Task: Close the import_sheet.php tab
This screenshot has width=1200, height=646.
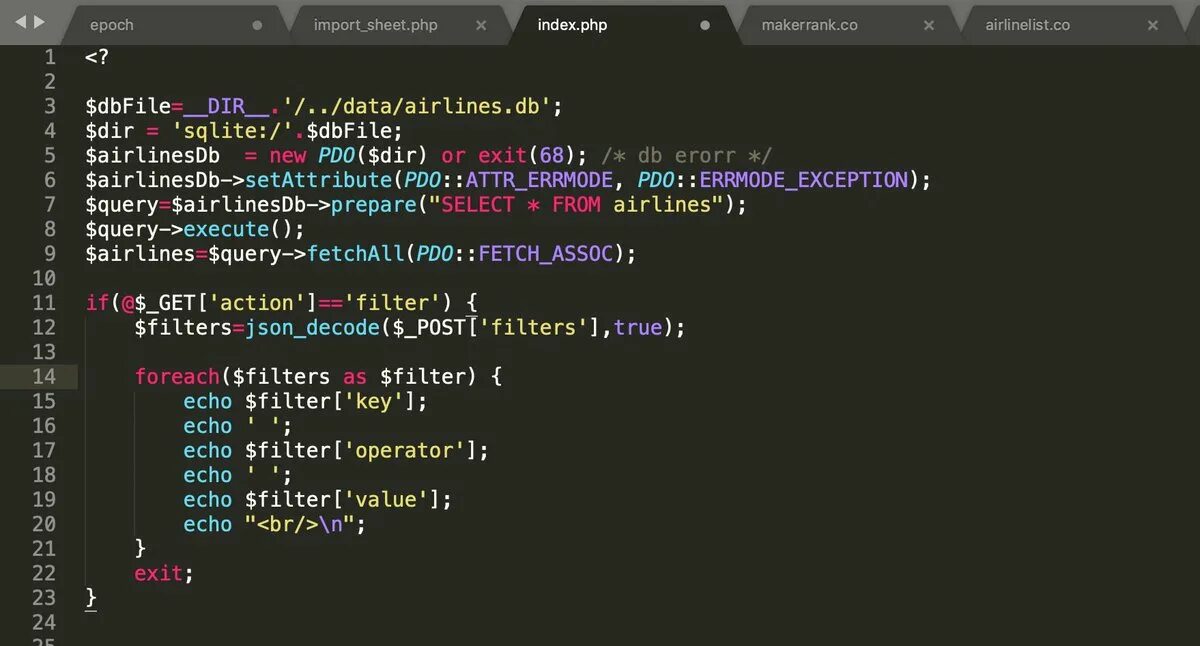Action: [481, 26]
